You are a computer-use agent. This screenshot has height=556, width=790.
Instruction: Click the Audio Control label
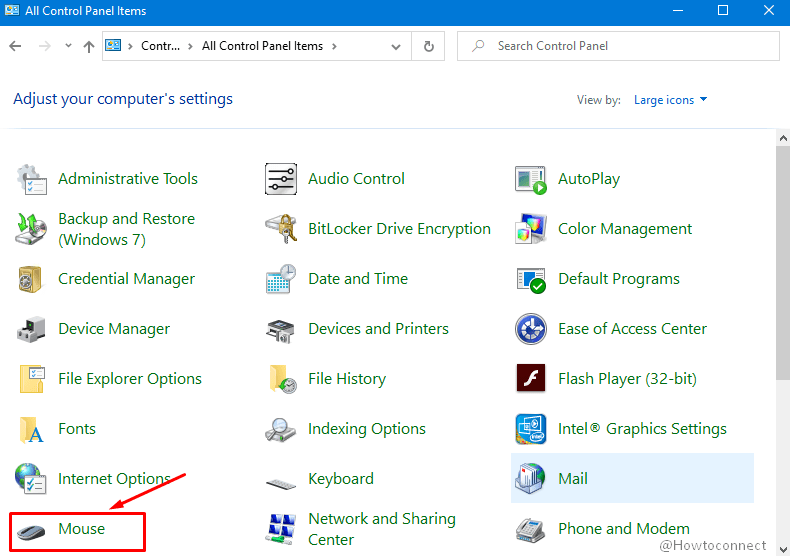point(356,179)
